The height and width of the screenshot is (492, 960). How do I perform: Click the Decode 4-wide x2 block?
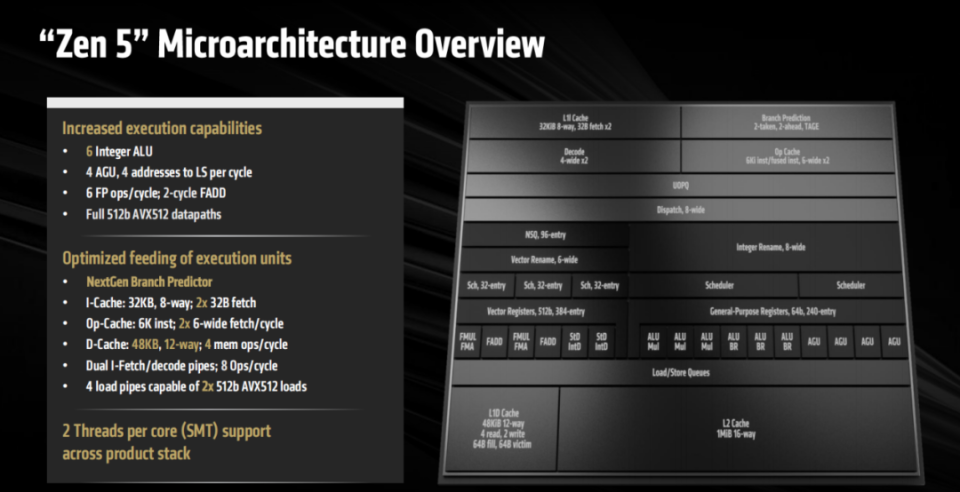[x=573, y=155]
